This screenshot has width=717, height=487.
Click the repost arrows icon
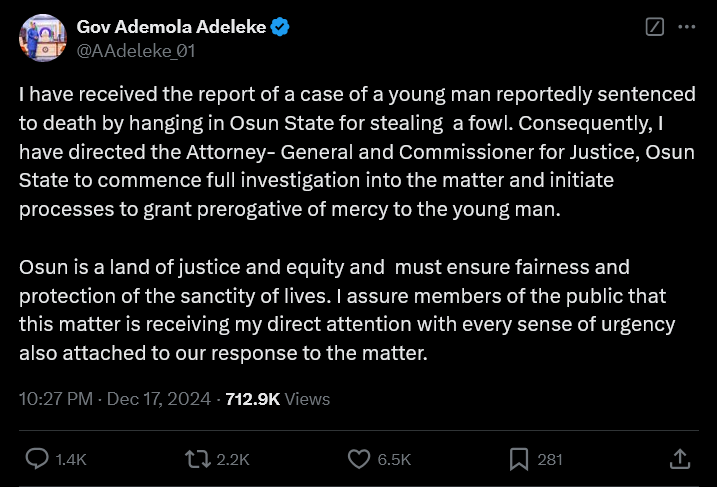[x=197, y=459]
